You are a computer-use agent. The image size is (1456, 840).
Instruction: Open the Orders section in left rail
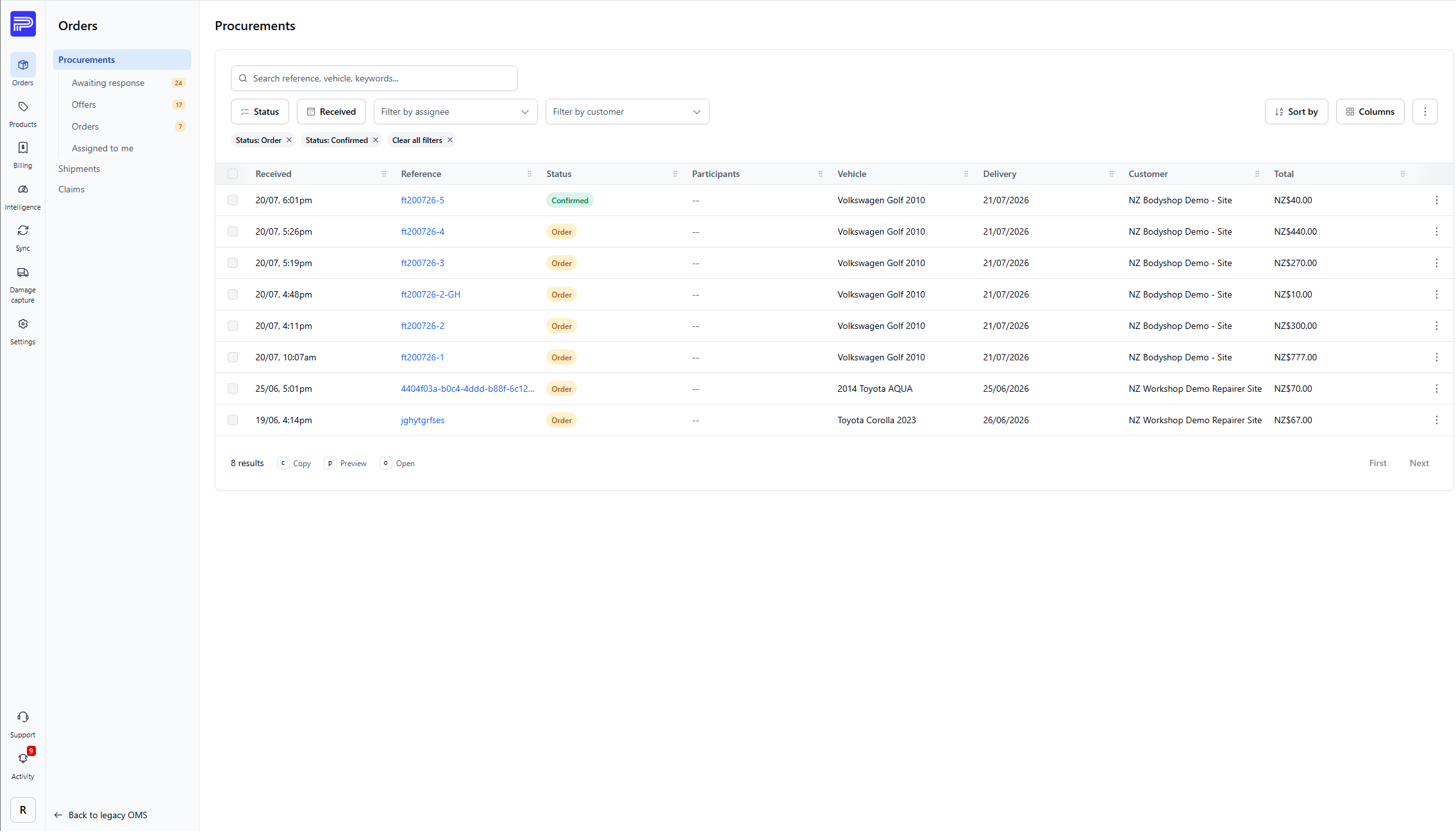[23, 70]
